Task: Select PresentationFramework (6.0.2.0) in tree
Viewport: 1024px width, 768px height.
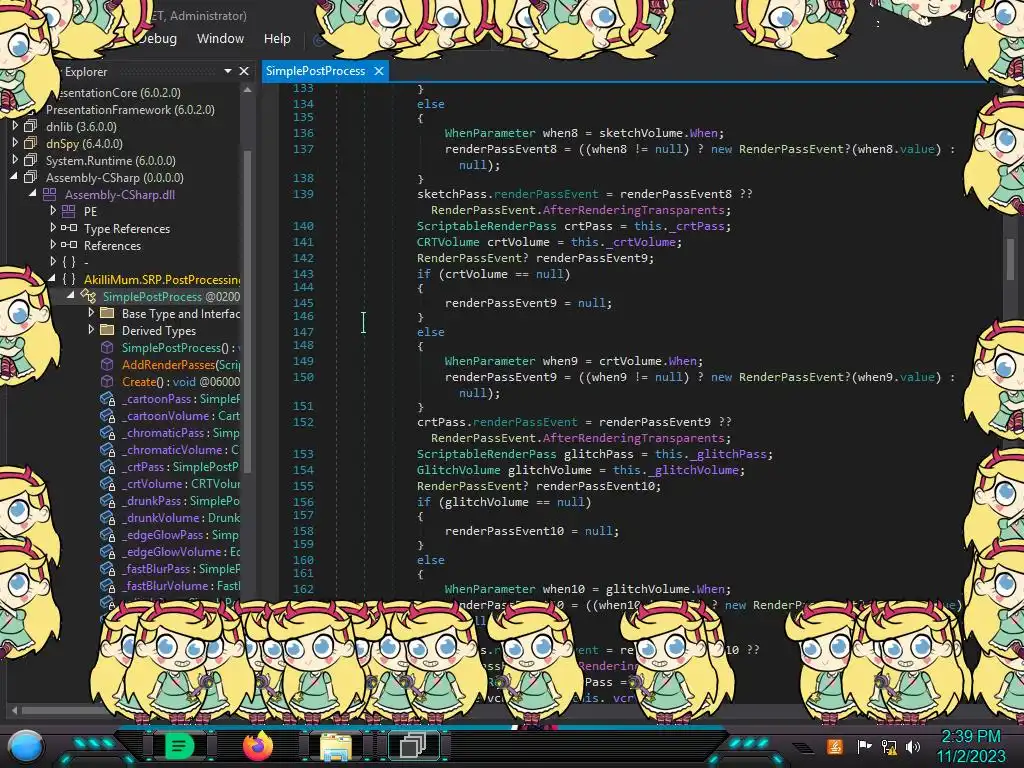Action: 130,109
